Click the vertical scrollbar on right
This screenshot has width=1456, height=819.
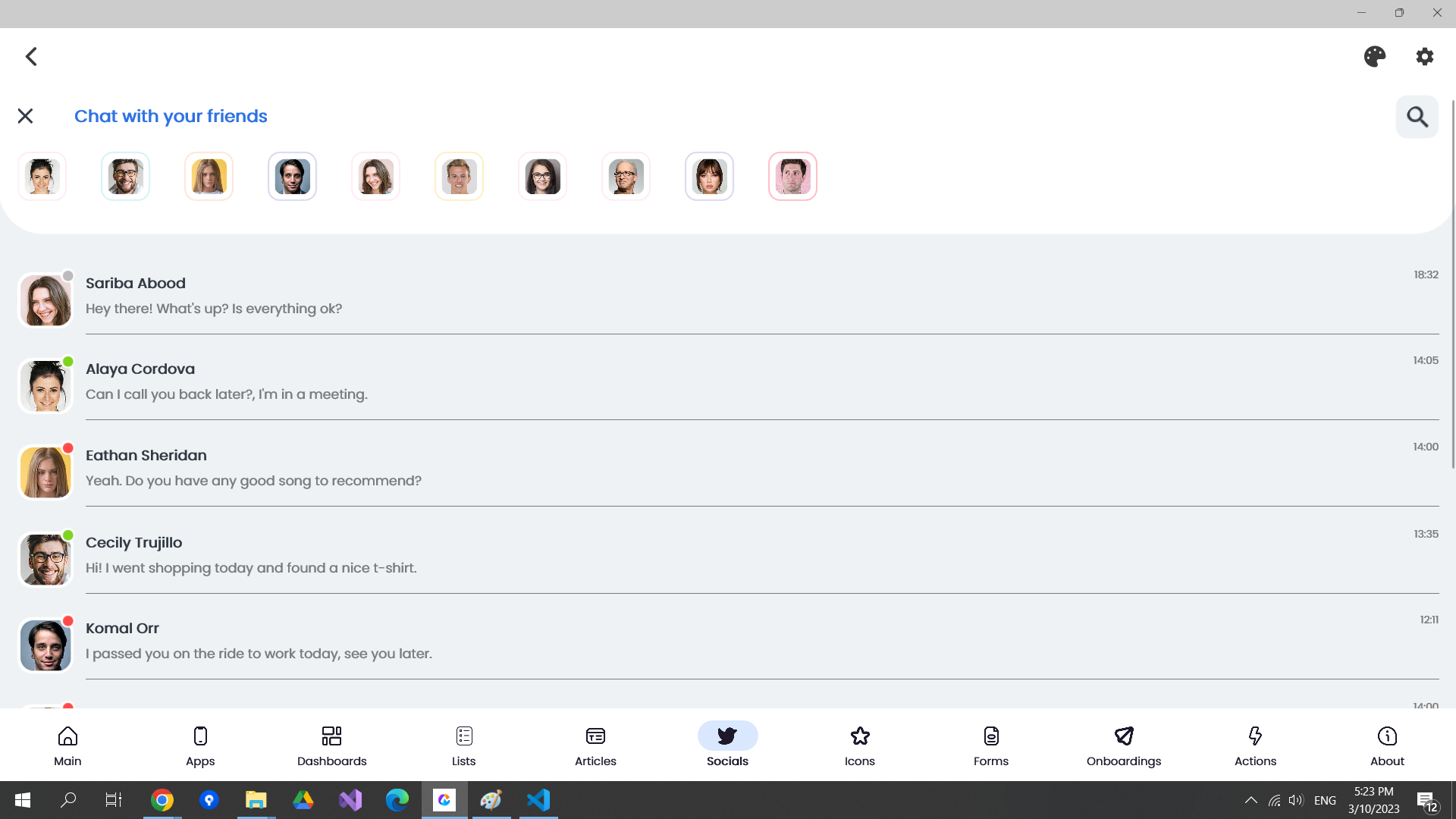click(x=1452, y=284)
